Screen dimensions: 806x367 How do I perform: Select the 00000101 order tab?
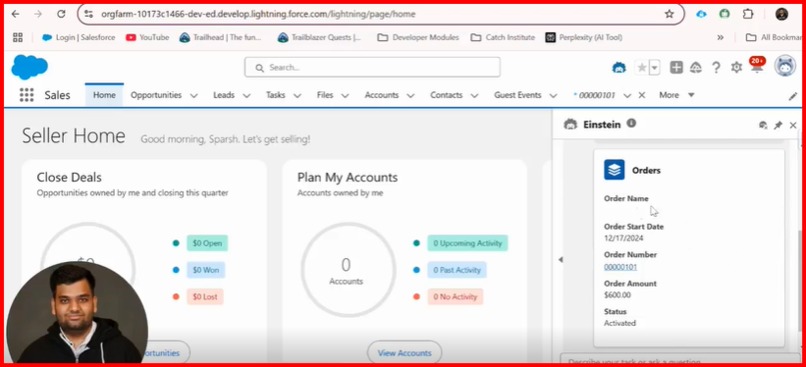595,95
